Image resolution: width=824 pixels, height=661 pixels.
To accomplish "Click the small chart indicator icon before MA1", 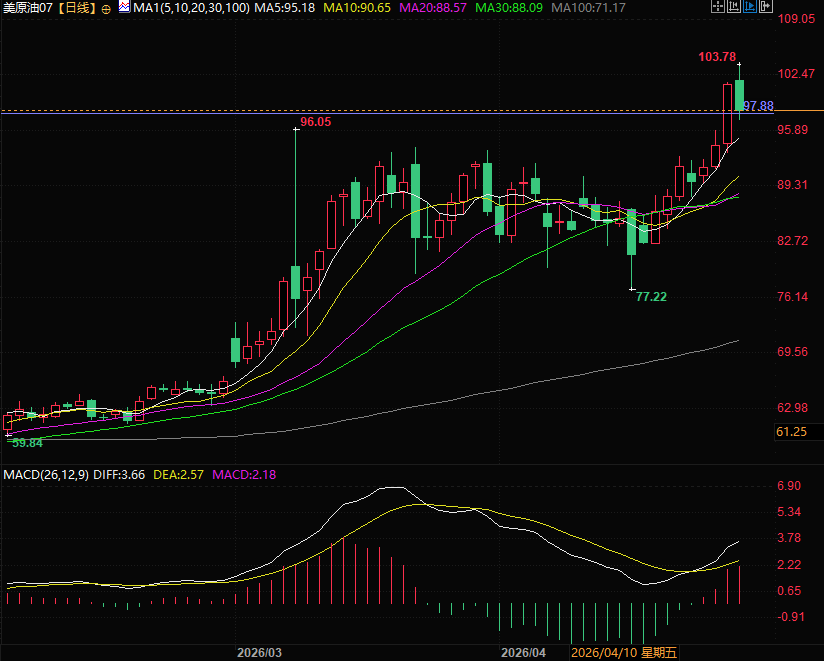I will (123, 8).
